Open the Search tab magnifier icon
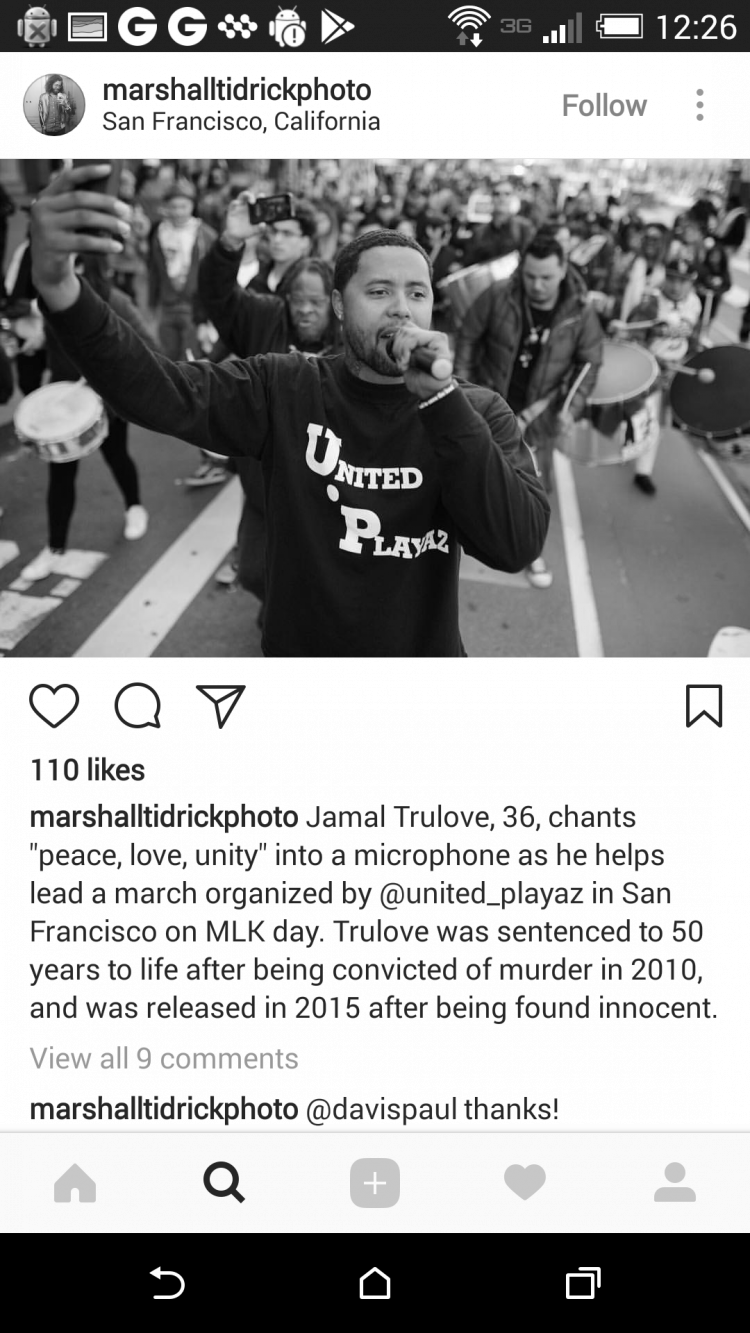 [224, 1184]
